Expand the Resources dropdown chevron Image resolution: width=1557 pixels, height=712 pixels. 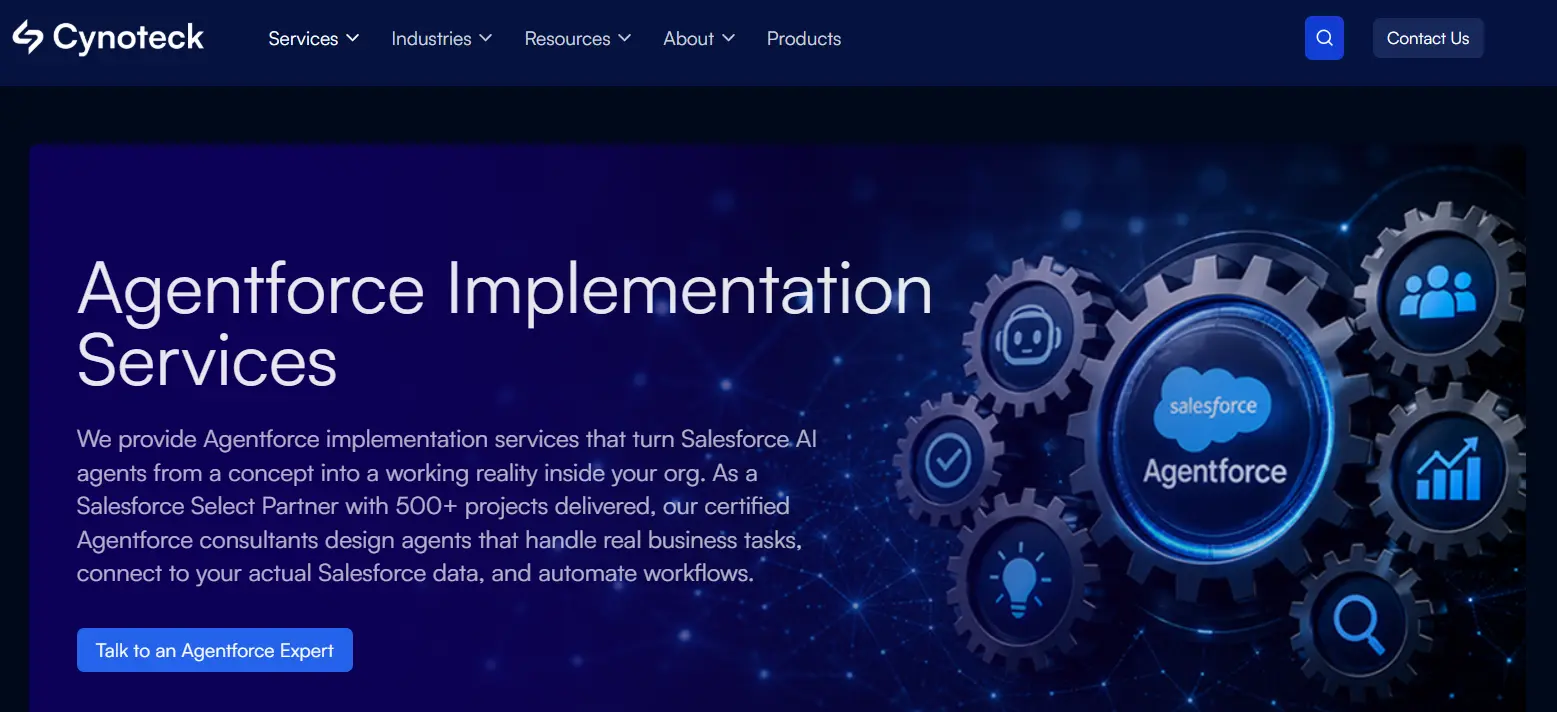click(x=624, y=38)
